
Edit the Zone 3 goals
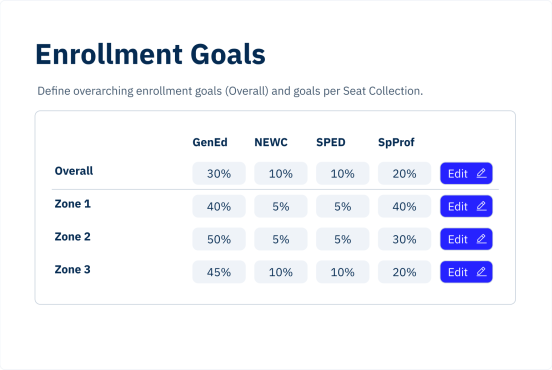466,272
